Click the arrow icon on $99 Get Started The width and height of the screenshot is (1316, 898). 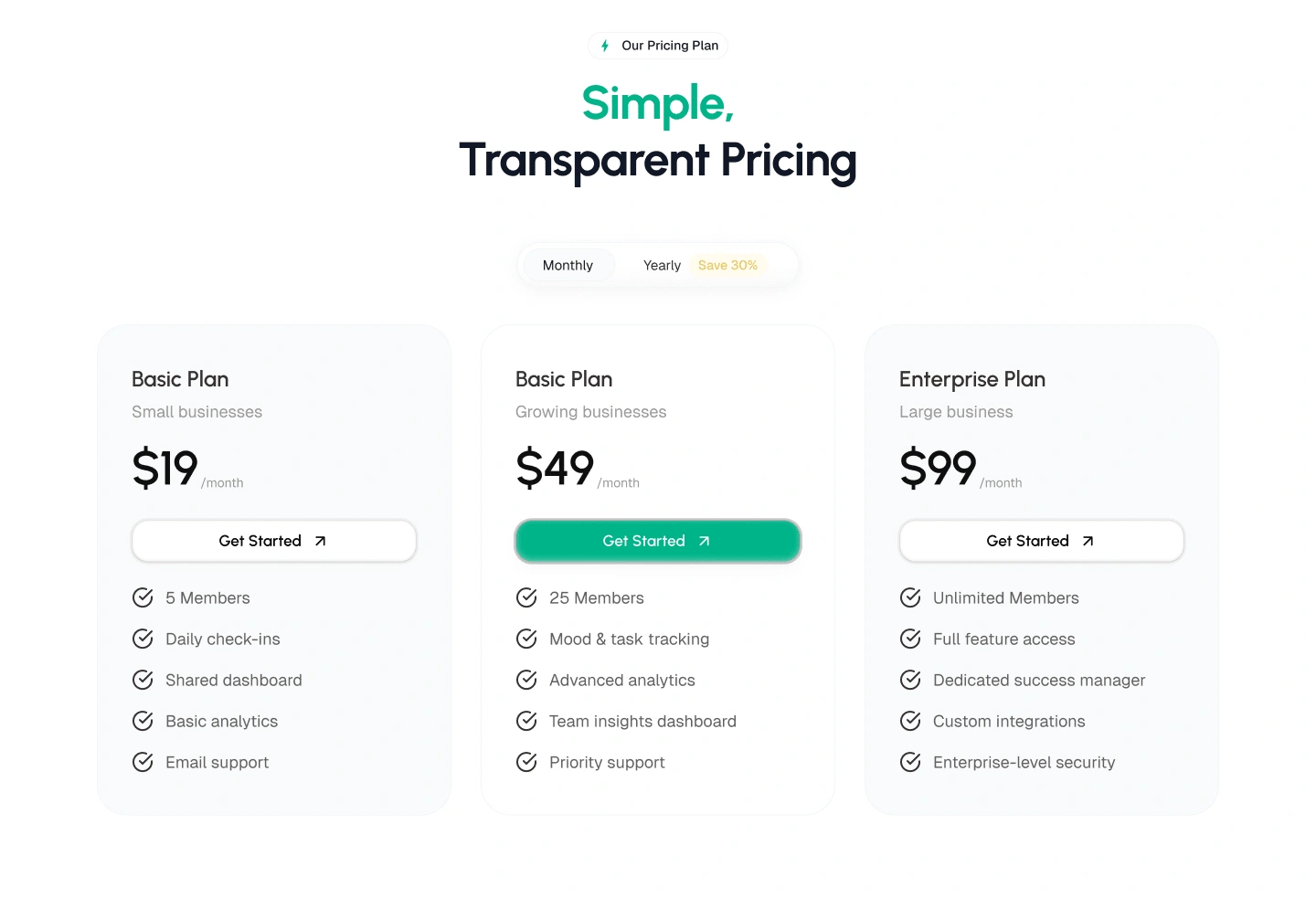(x=1088, y=541)
